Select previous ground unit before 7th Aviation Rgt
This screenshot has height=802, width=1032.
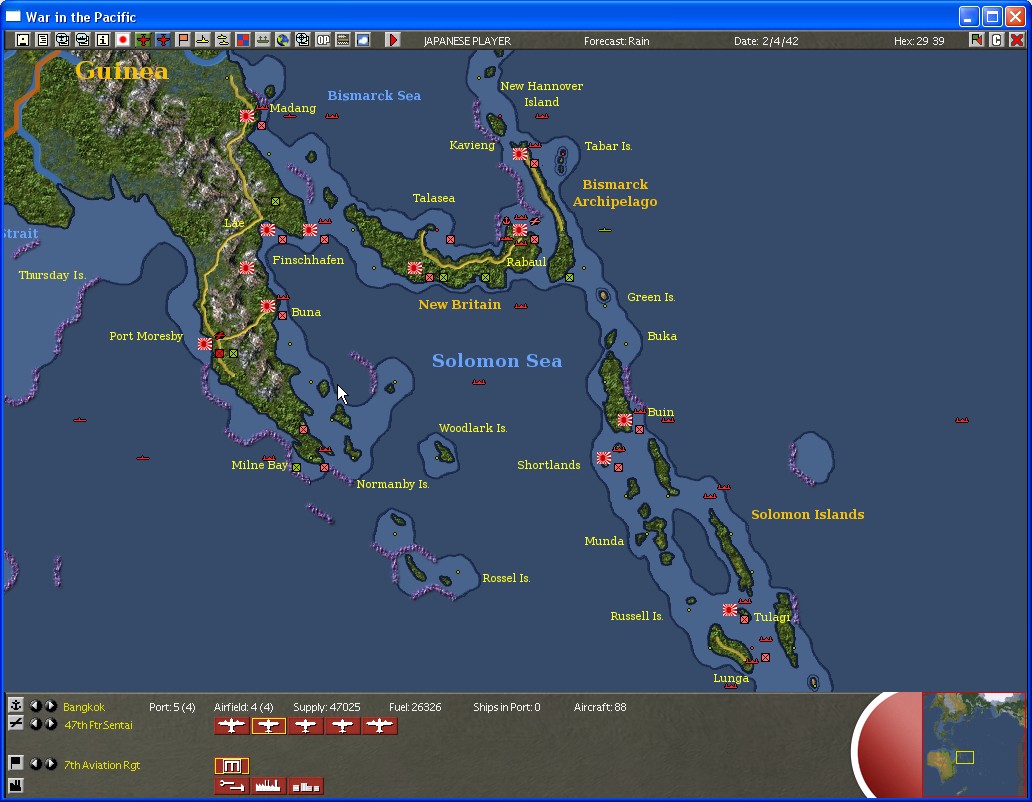36,764
